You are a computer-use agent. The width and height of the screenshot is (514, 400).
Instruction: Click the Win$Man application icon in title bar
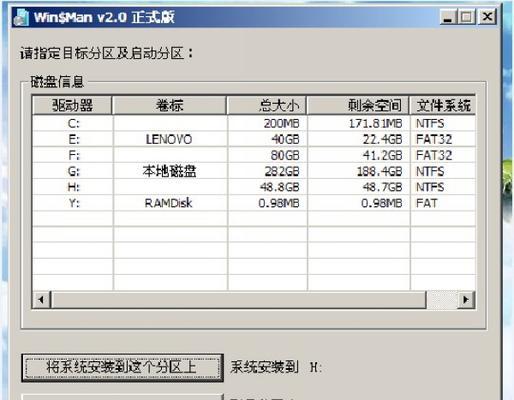click(x=21, y=17)
